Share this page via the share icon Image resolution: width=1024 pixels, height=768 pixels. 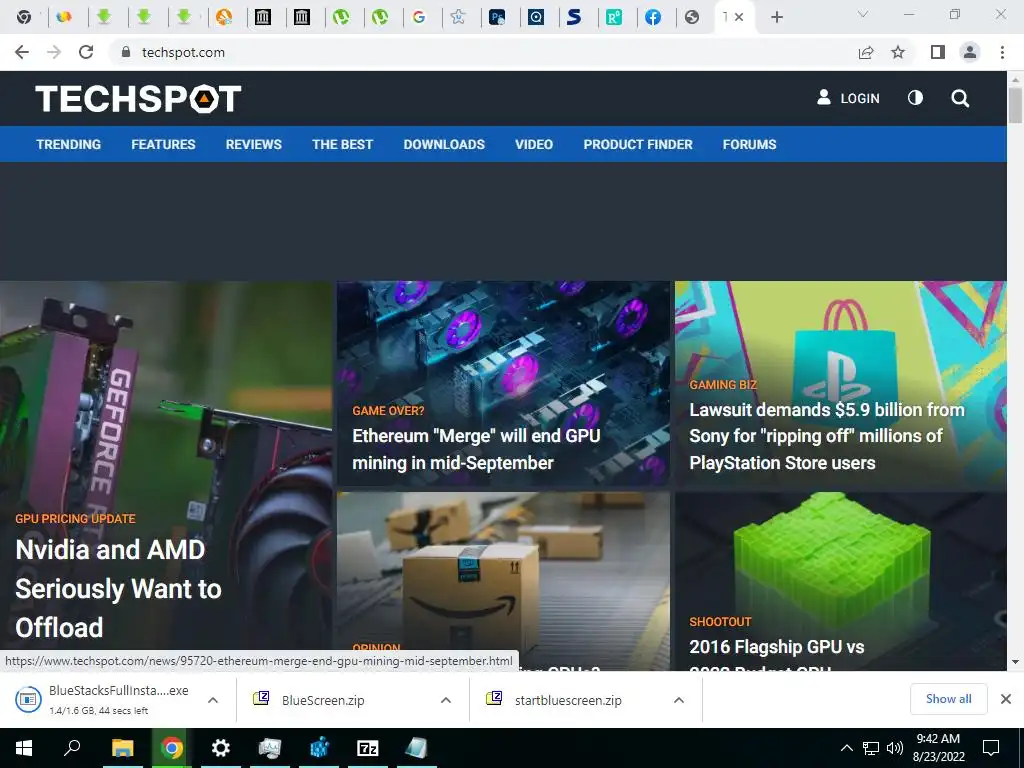[866, 52]
